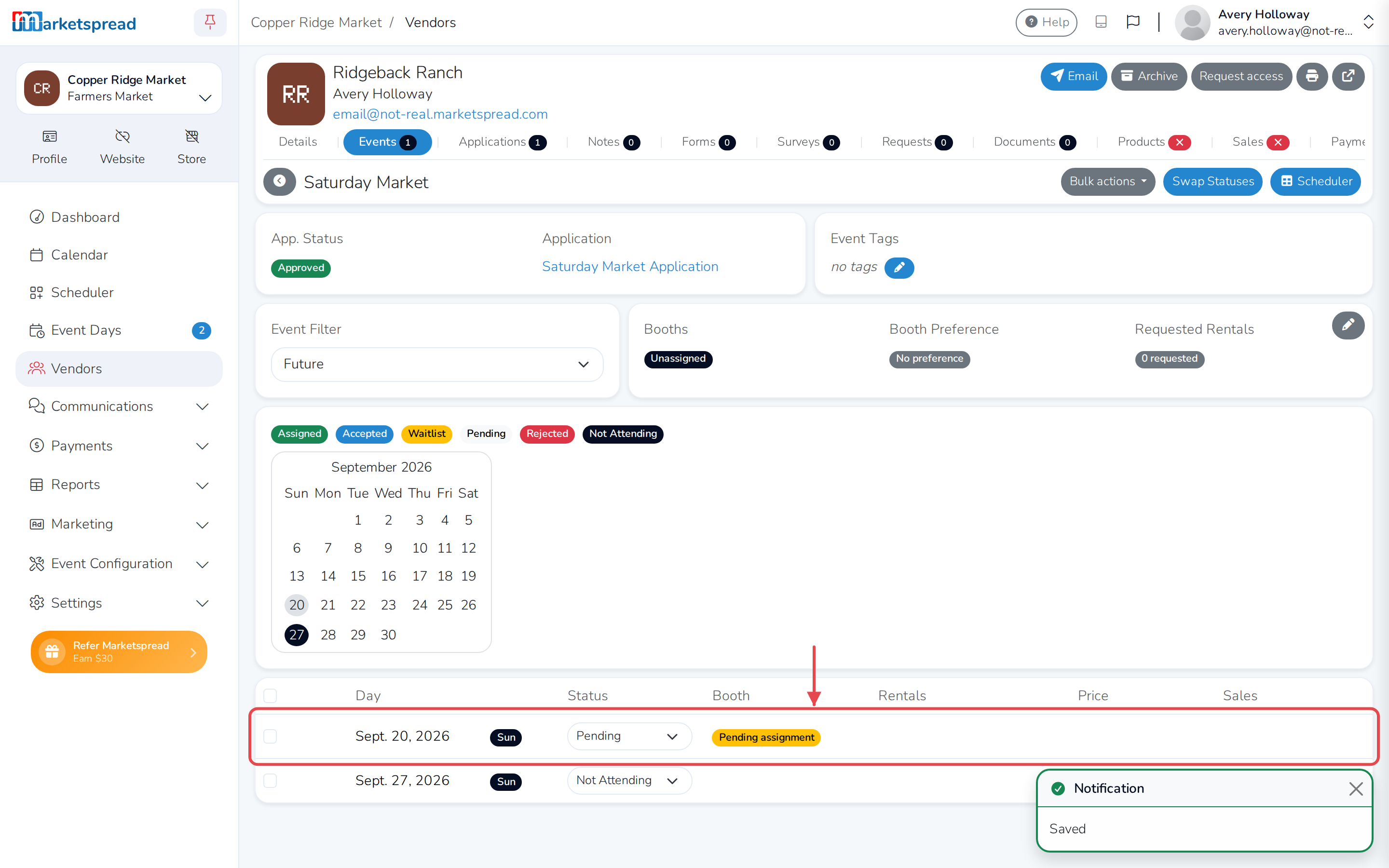Image resolution: width=1389 pixels, height=868 pixels.
Task: Click the back arrow beside Saturday Market
Action: click(280, 181)
